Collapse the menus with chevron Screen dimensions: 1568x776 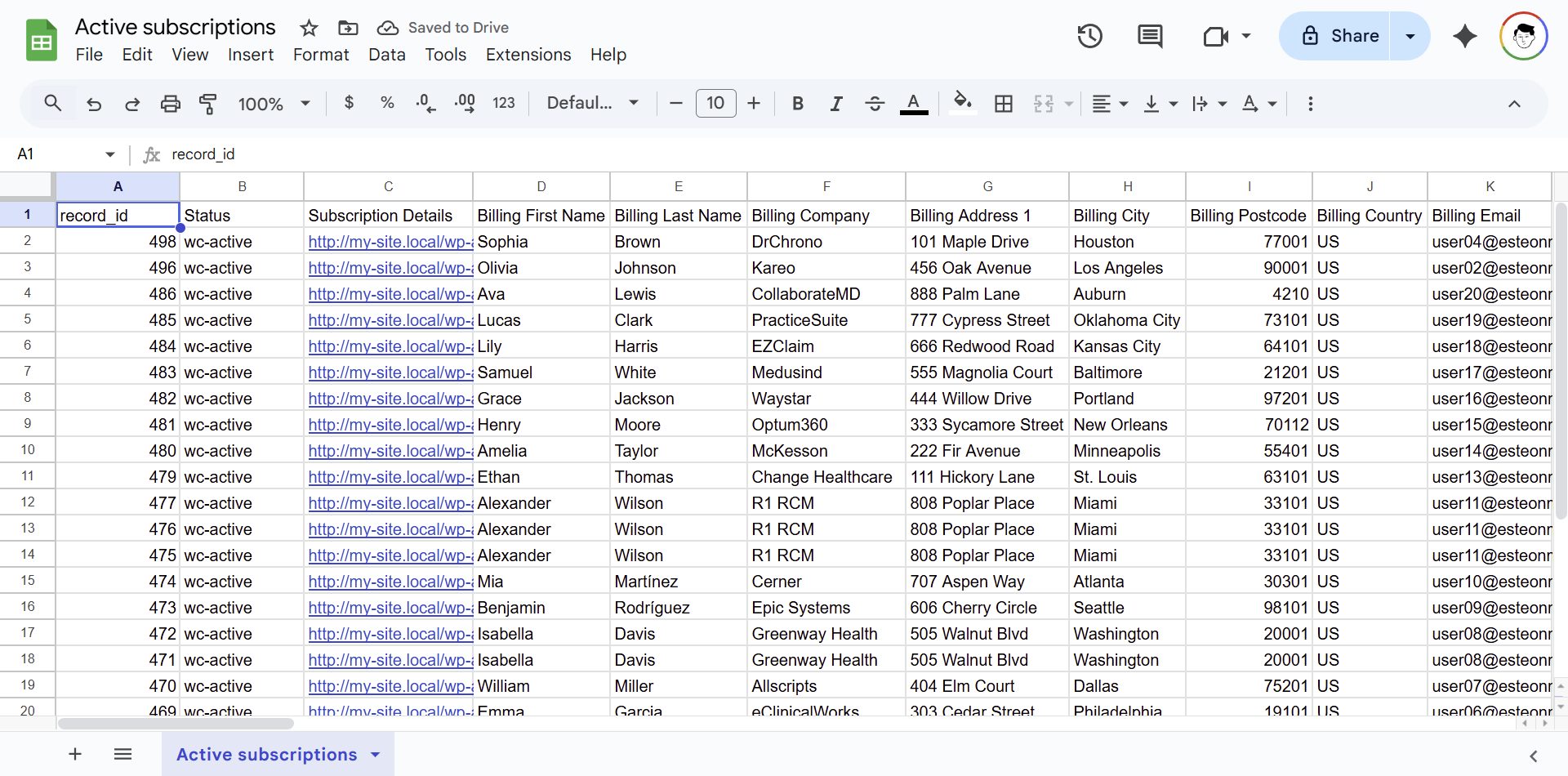pos(1514,104)
